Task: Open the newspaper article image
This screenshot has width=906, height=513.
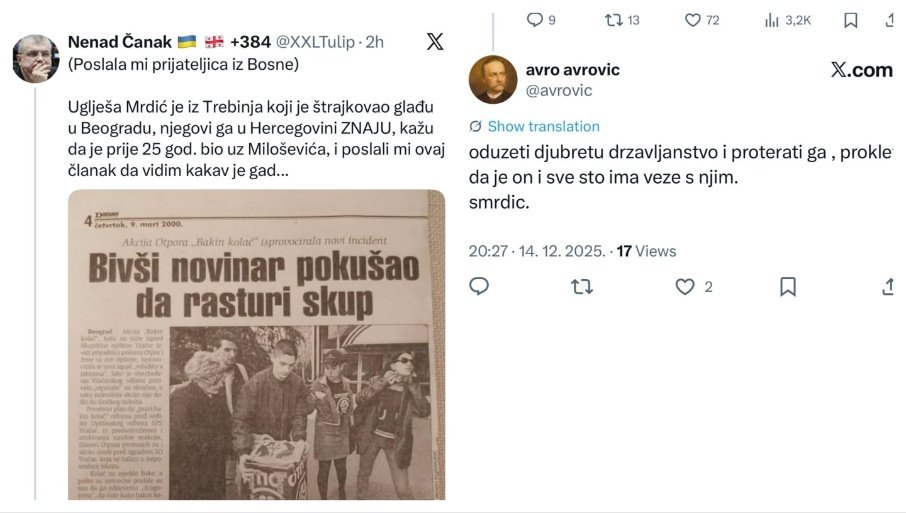Action: 257,344
